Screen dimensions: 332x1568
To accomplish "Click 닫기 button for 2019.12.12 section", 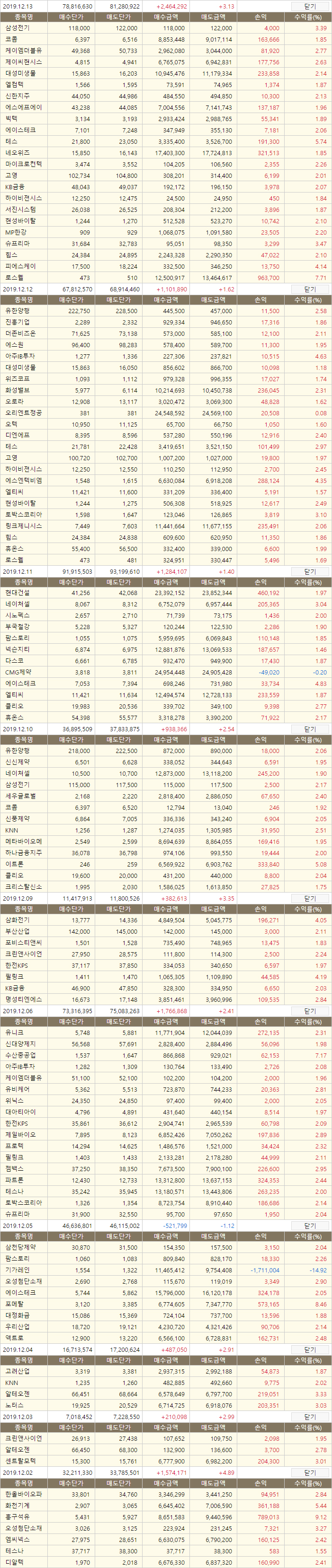I will tap(309, 290).
